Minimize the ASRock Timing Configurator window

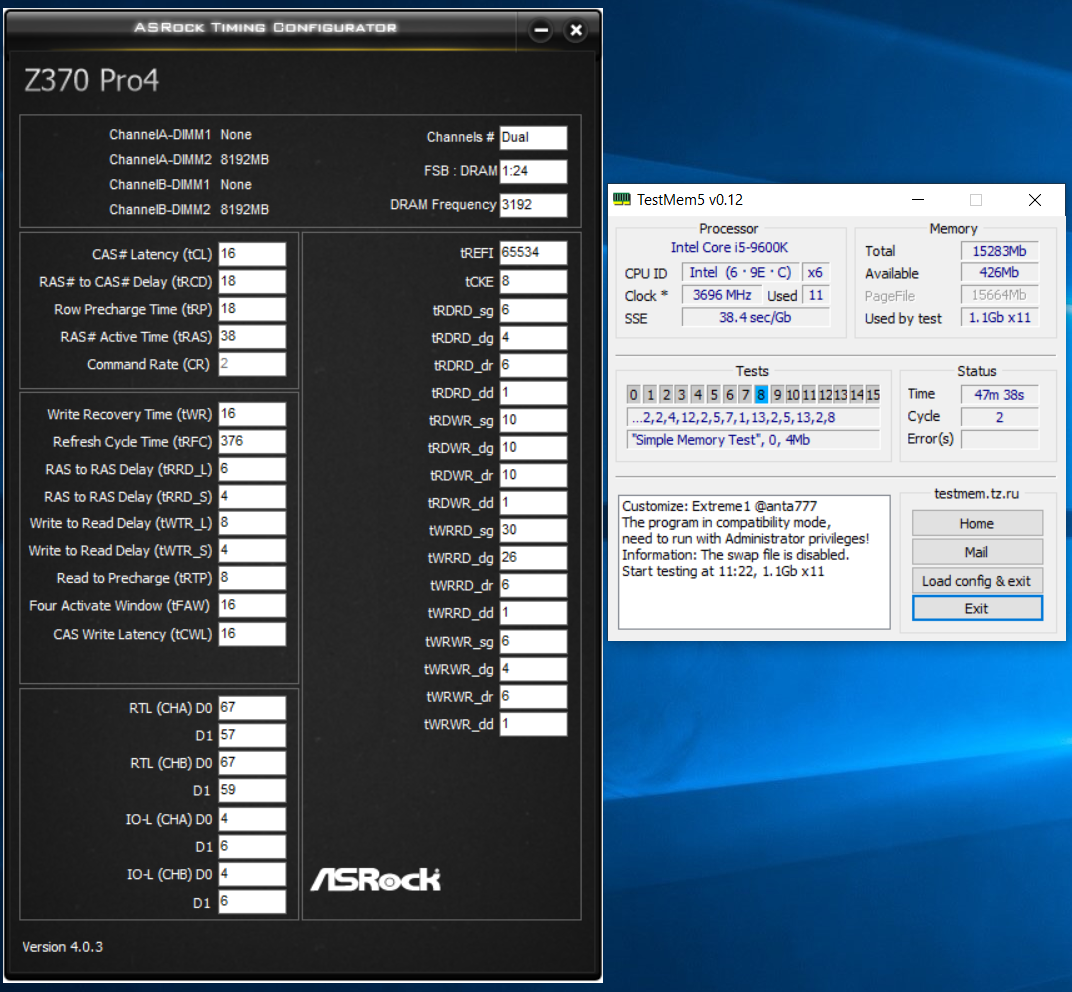(x=541, y=30)
